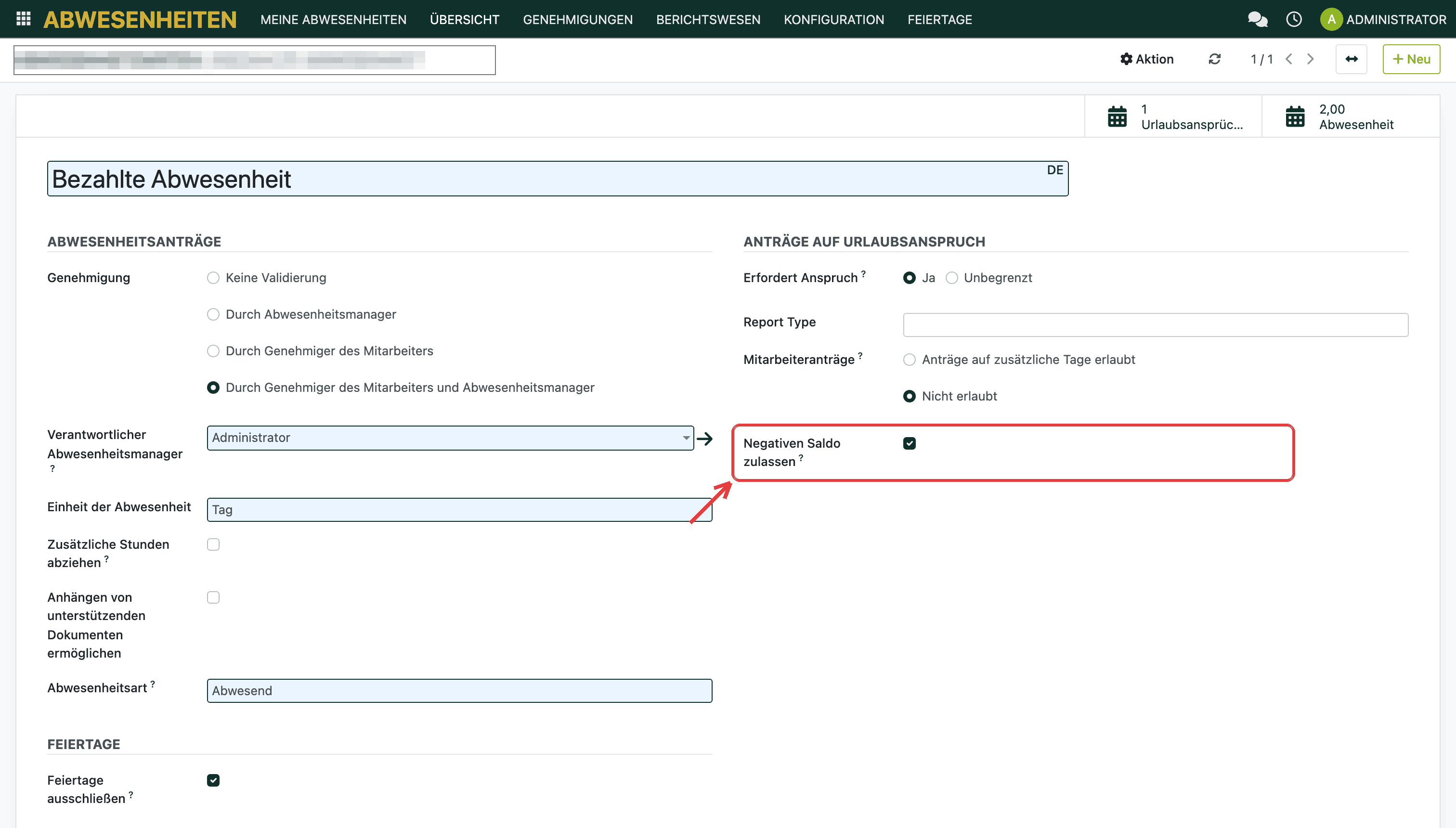This screenshot has width=1456, height=828.
Task: Open the Konfiguration menu
Action: coord(834,19)
